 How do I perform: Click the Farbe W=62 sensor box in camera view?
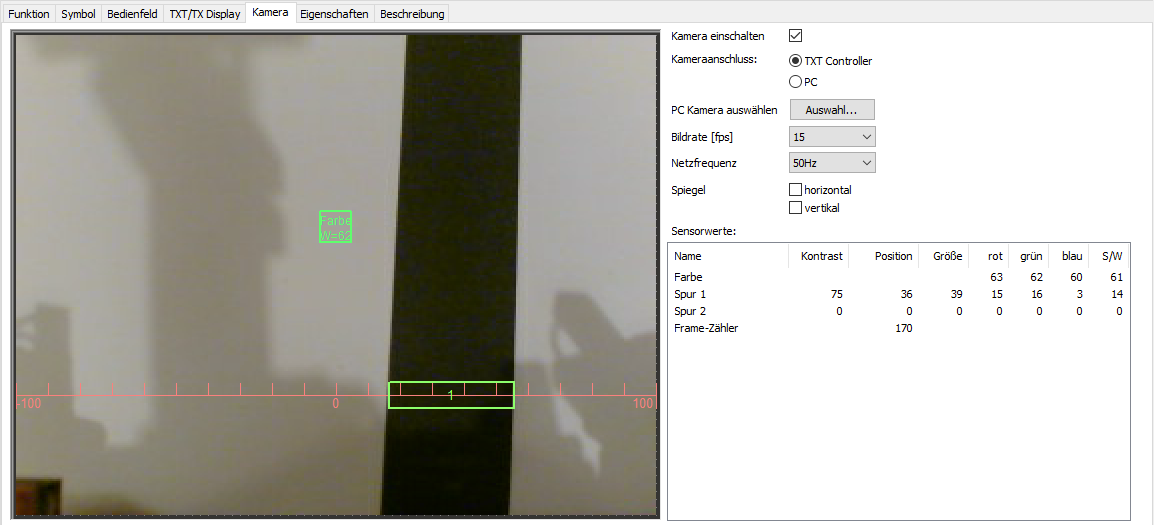(x=336, y=227)
